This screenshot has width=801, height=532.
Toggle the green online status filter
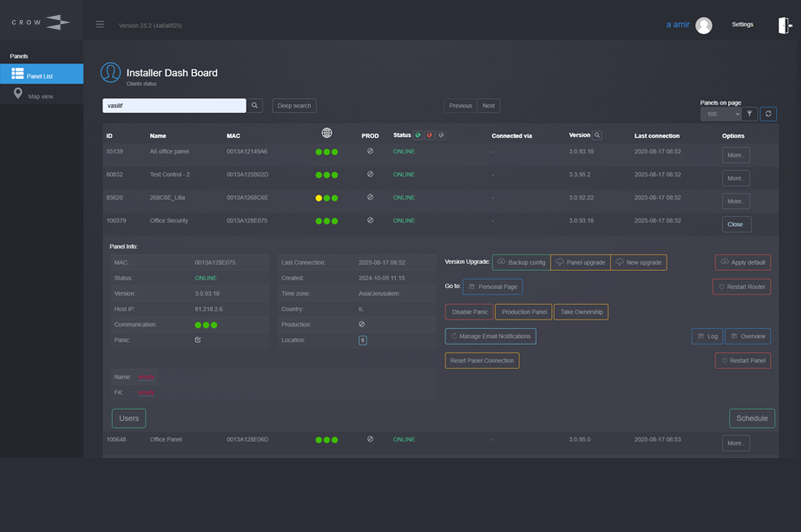coord(418,135)
